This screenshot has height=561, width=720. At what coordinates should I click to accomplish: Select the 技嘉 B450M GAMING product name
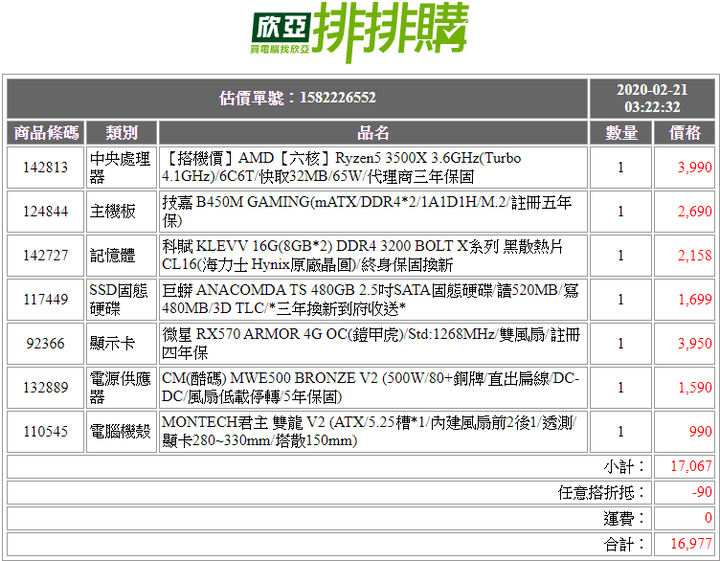[367, 211]
